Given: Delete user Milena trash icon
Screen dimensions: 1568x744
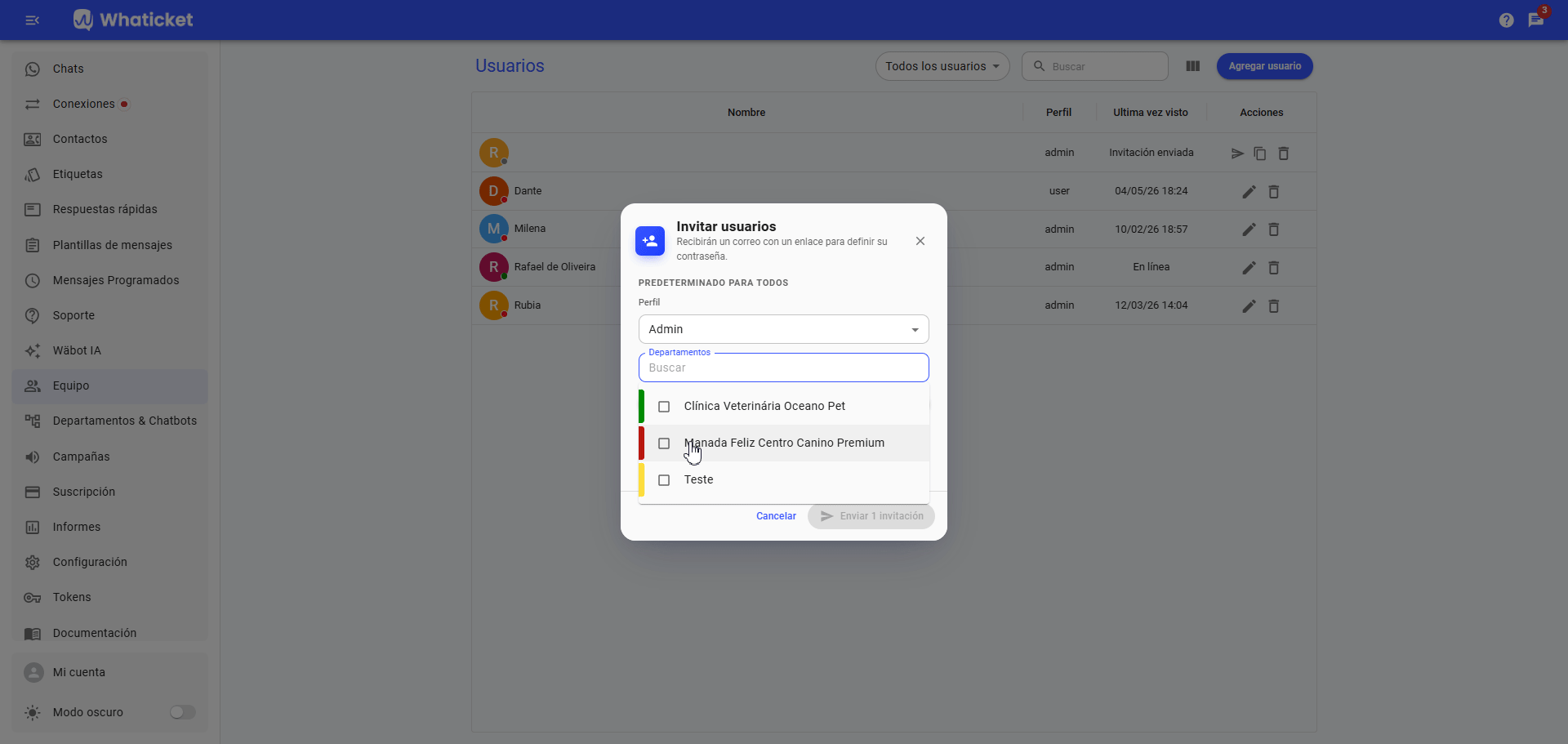Looking at the screenshot, I should point(1273,229).
